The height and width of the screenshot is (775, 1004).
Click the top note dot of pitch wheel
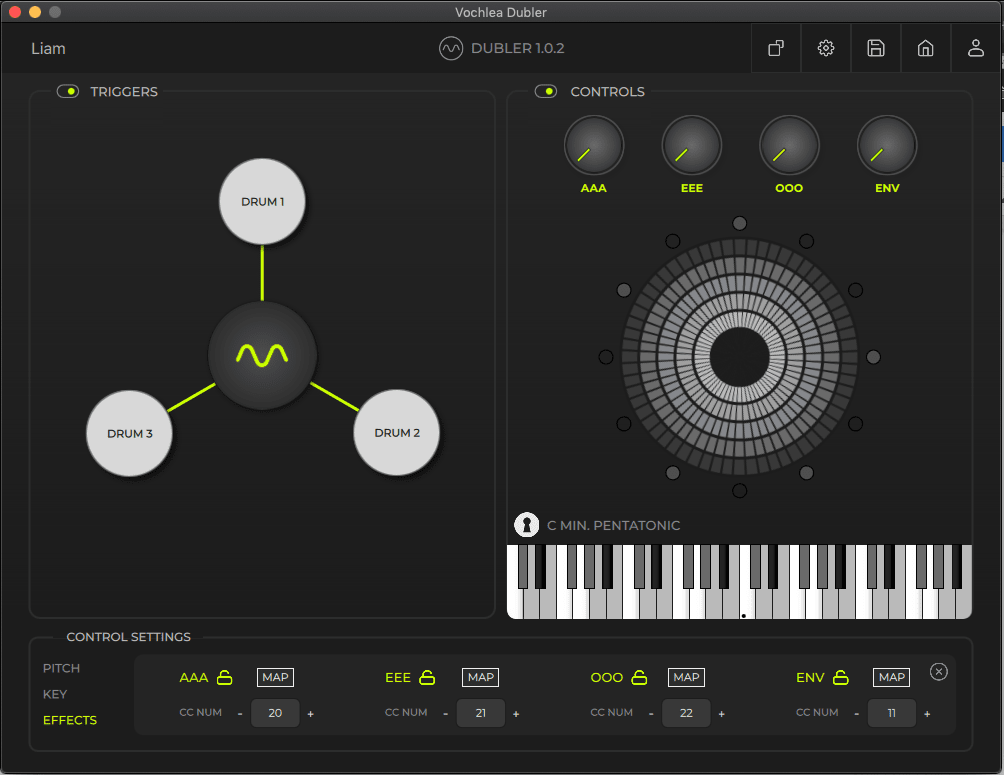(x=740, y=223)
